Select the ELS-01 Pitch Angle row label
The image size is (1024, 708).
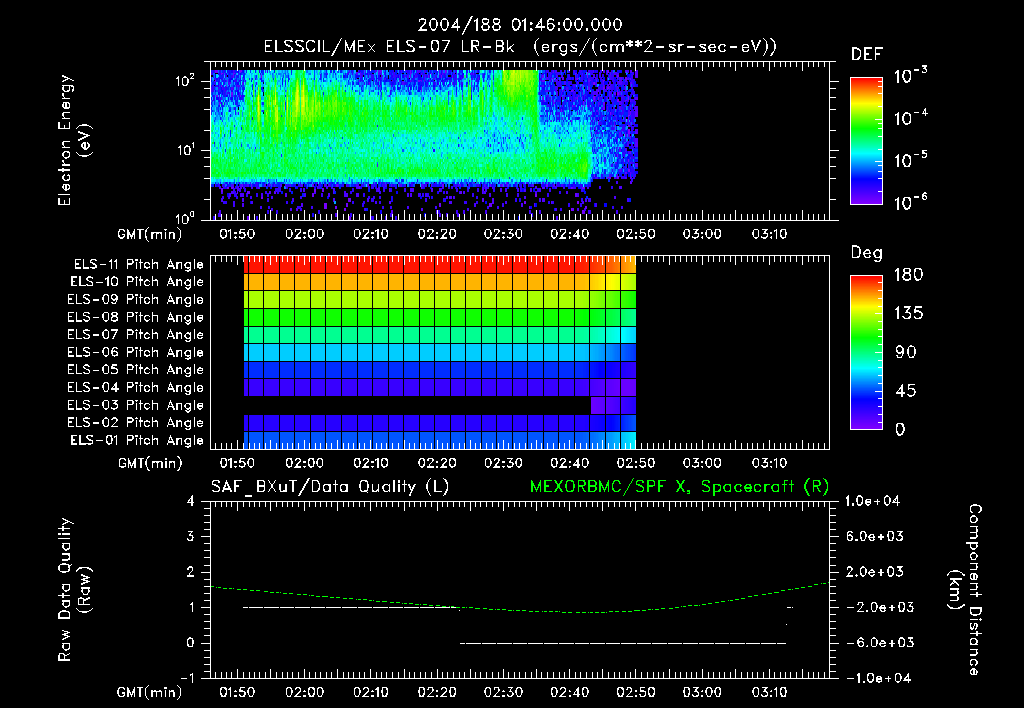[x=135, y=440]
